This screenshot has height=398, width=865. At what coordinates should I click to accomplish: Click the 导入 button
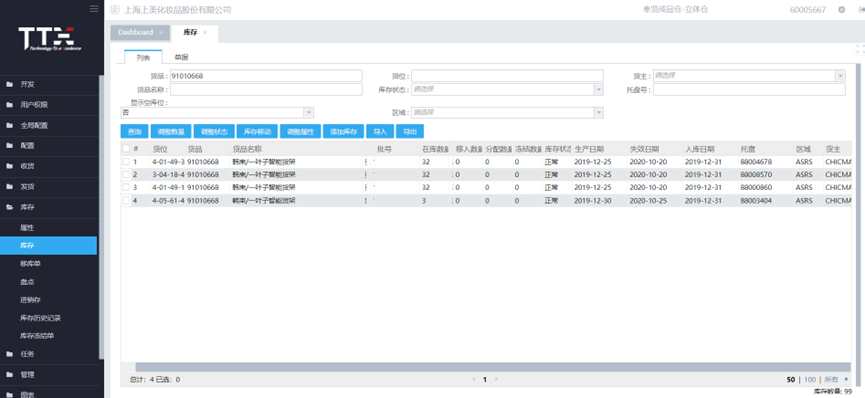(x=380, y=131)
